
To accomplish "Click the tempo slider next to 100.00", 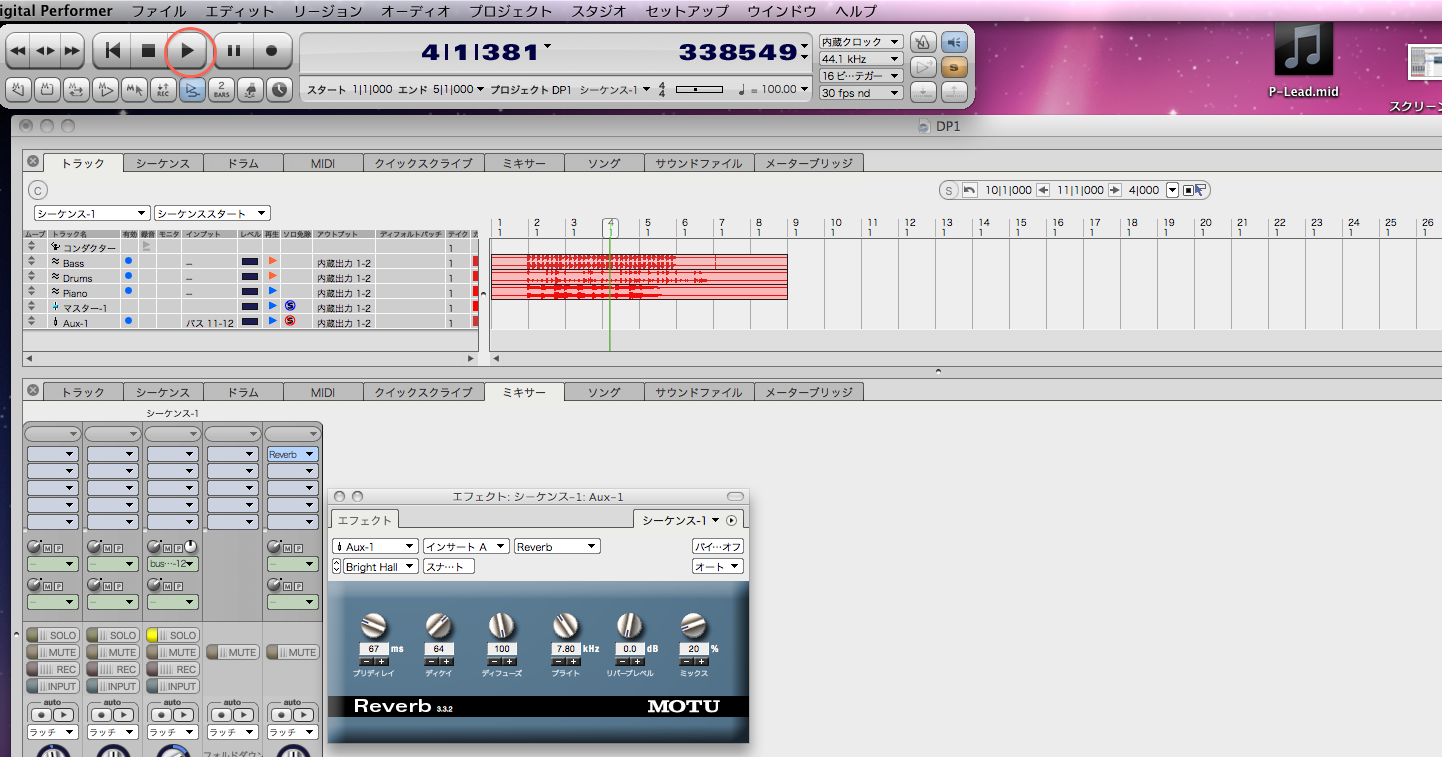I will point(699,89).
